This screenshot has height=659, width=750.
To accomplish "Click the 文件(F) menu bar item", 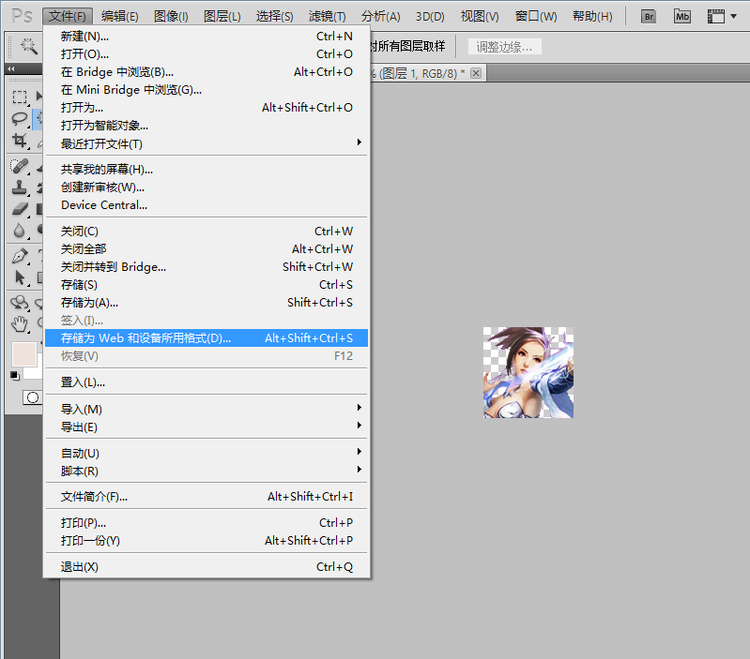I will click(67, 17).
